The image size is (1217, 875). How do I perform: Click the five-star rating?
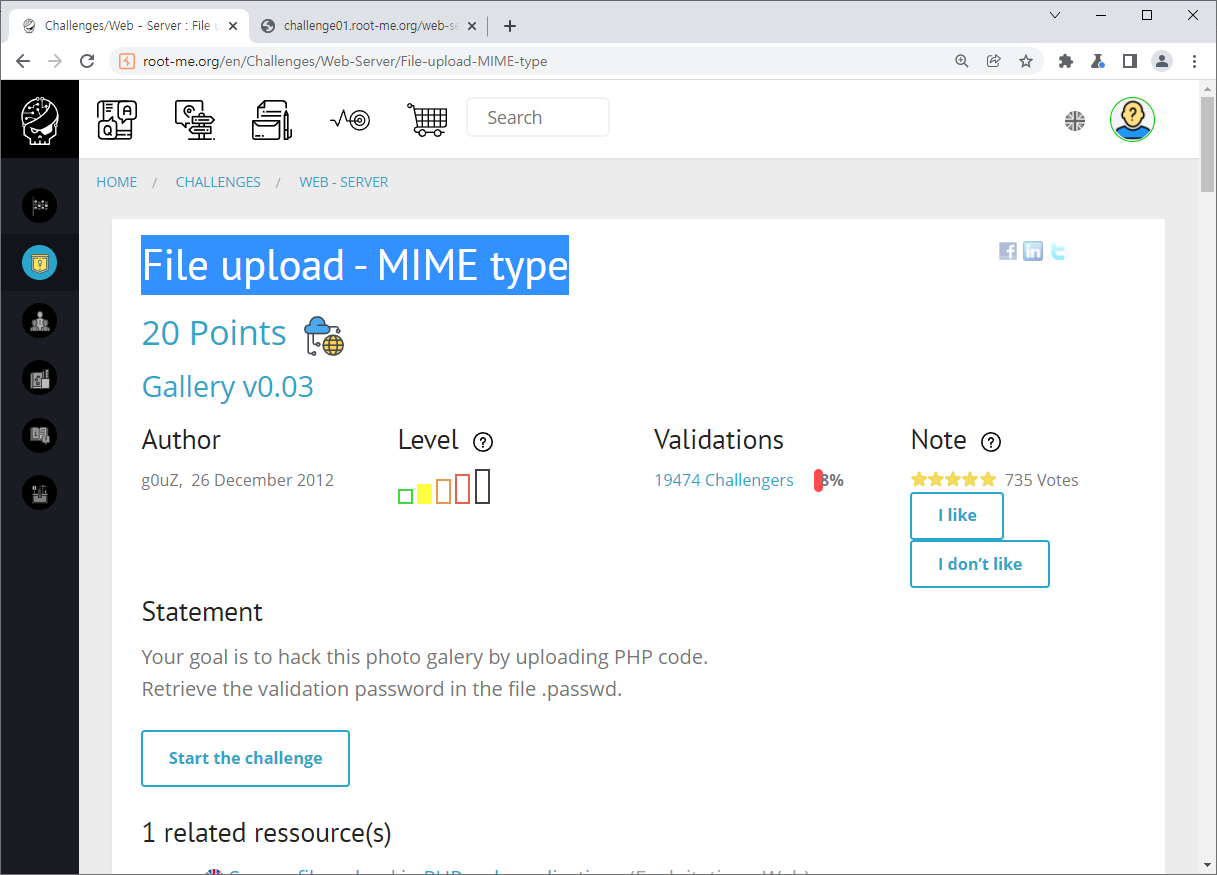point(954,480)
